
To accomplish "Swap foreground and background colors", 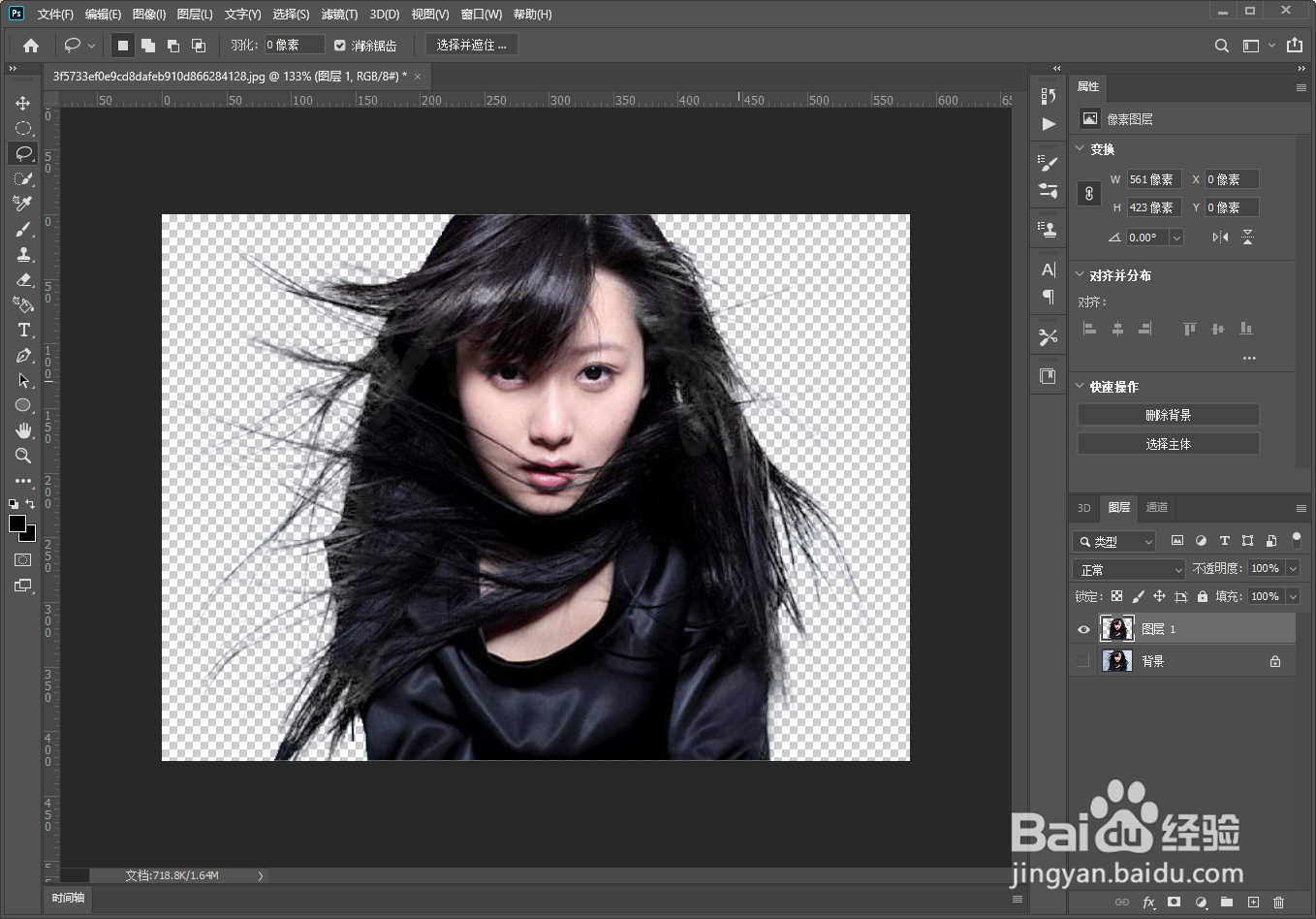I will click(30, 504).
